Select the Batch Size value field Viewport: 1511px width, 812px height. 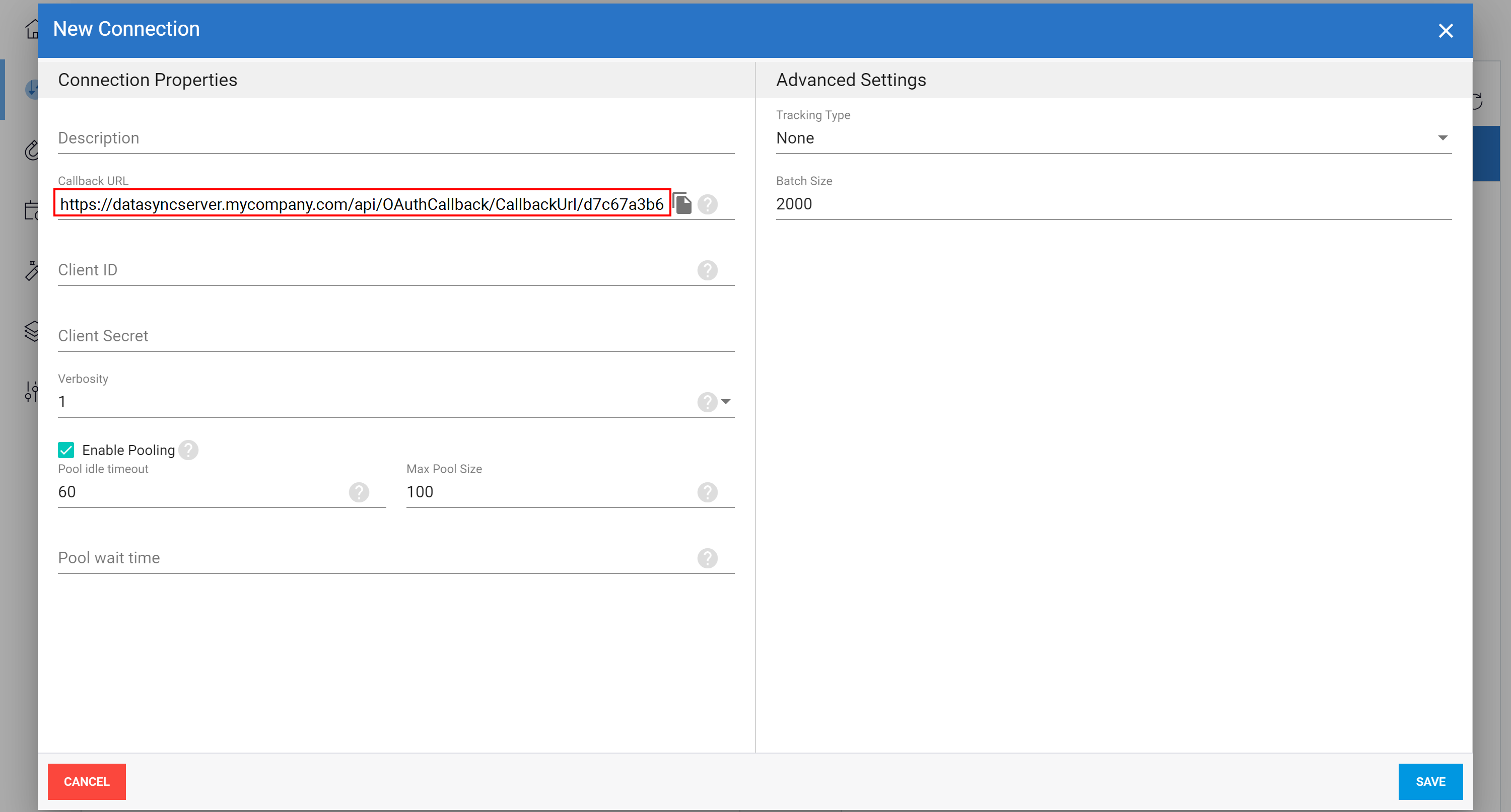coord(1113,204)
